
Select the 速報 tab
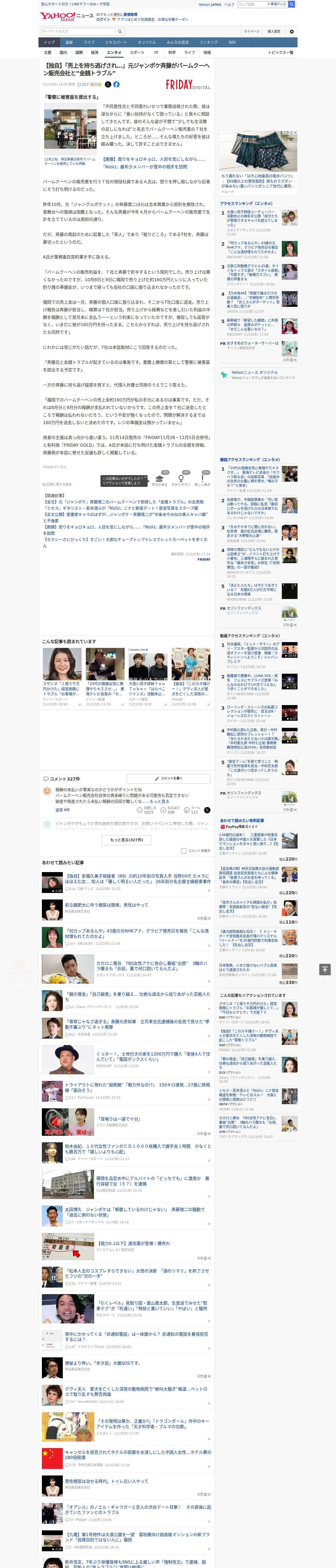69,43
